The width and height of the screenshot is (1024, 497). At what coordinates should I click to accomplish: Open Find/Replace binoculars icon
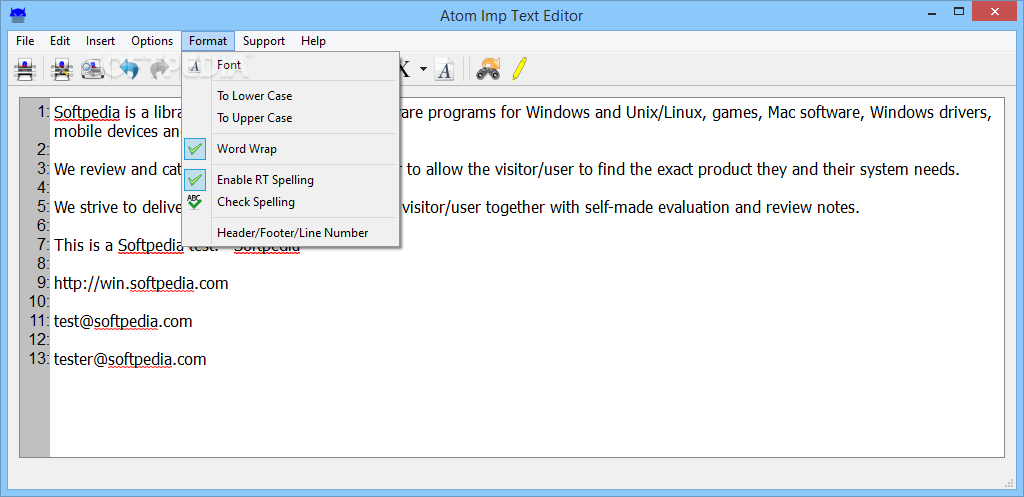488,69
